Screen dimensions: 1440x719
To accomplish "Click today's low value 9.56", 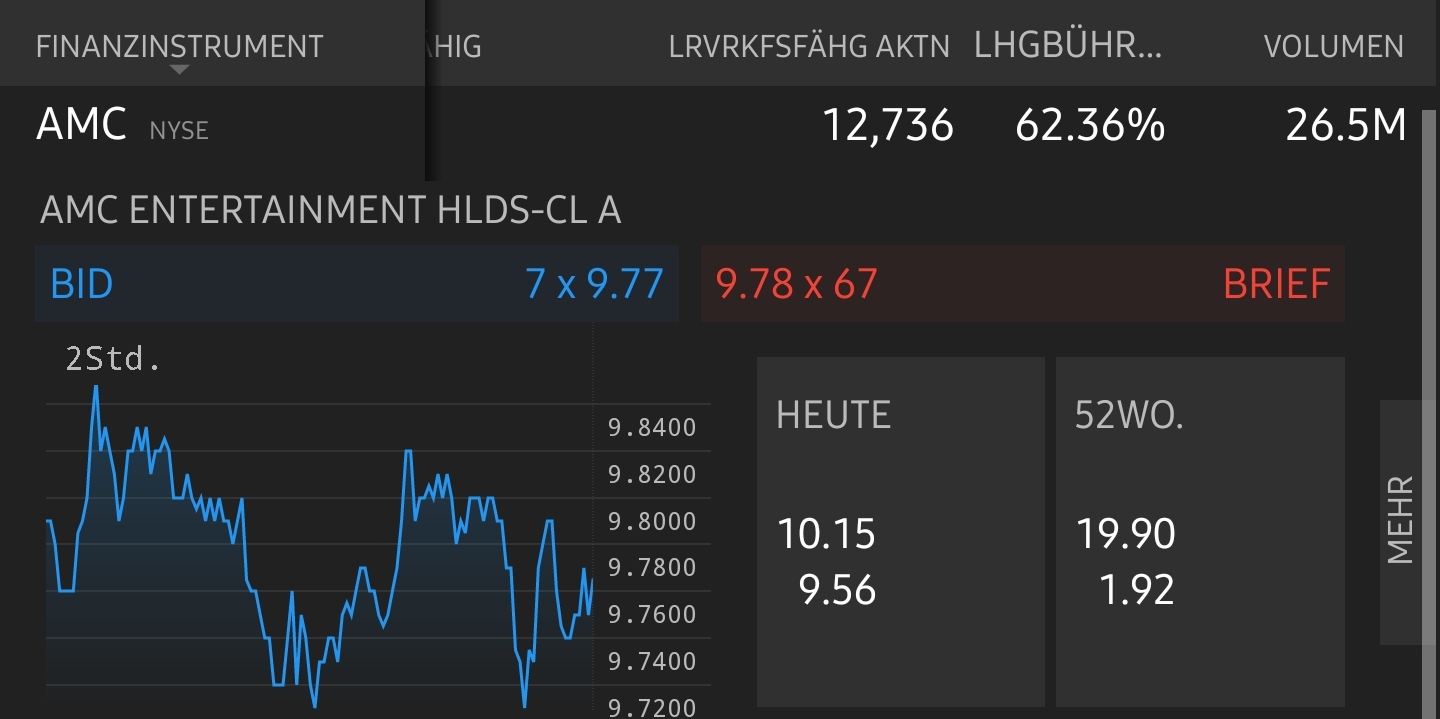I will tap(838, 590).
